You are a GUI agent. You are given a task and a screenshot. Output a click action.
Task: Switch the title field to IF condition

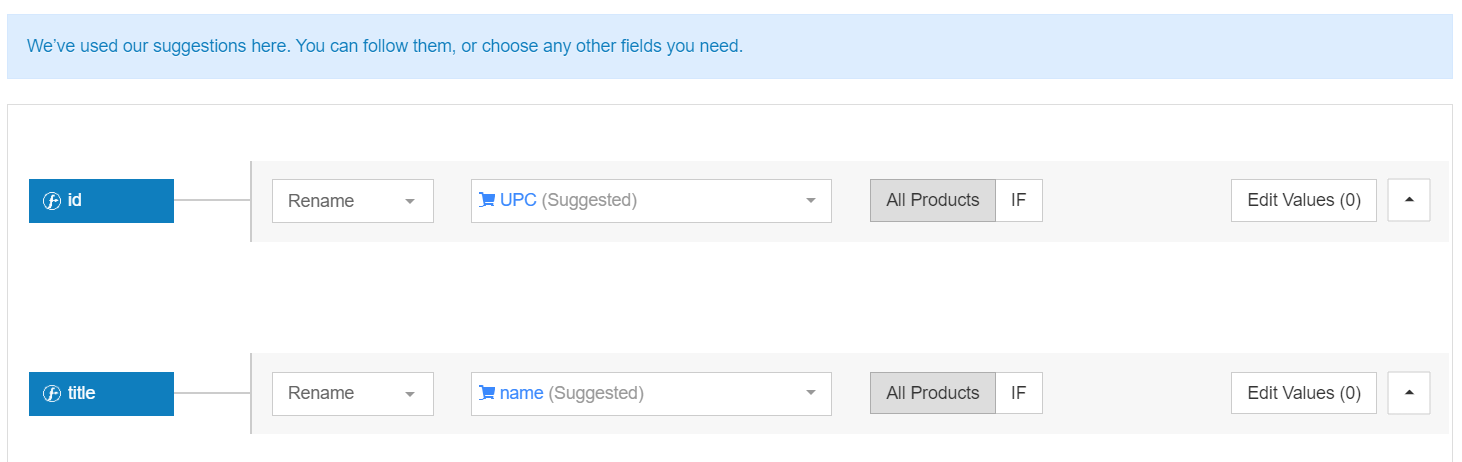click(1018, 393)
